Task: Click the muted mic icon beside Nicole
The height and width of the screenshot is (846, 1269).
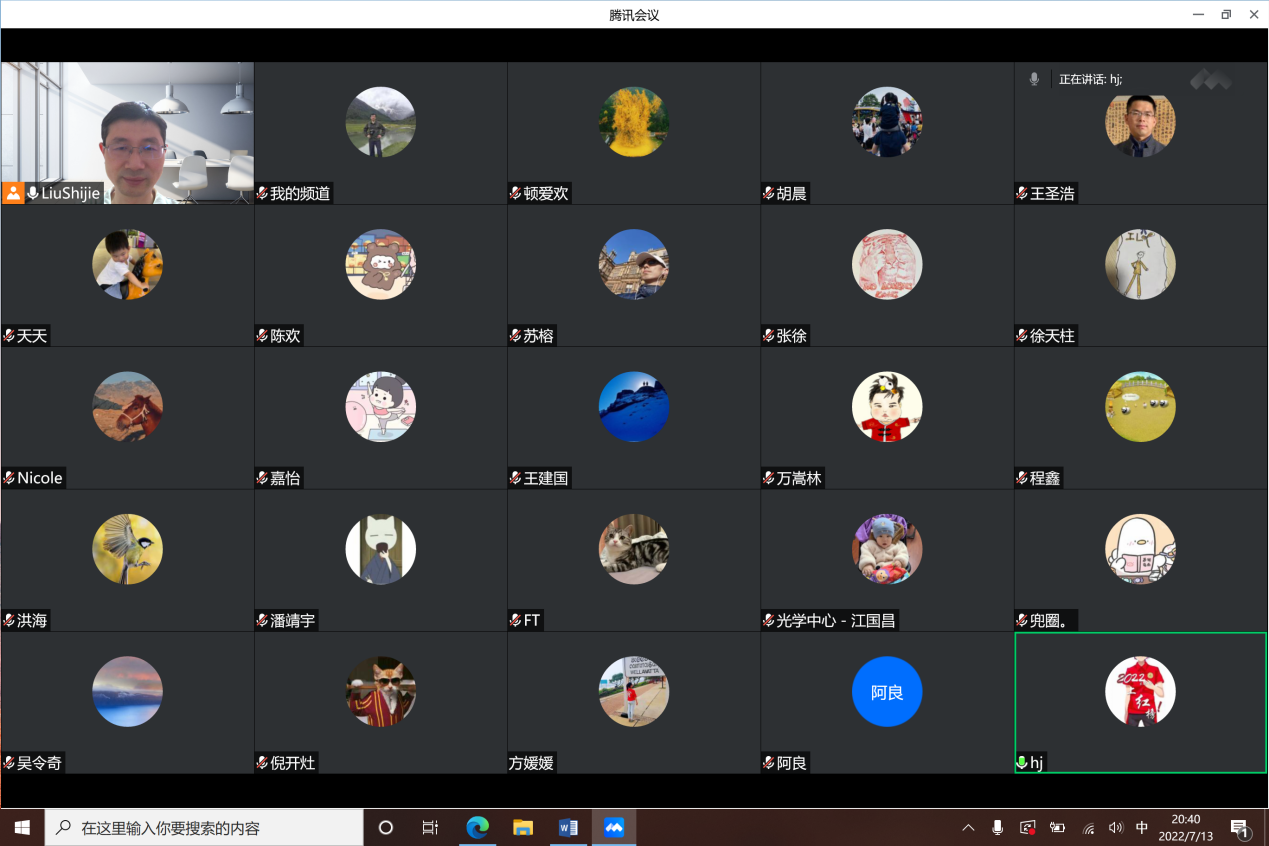Action: (x=9, y=478)
